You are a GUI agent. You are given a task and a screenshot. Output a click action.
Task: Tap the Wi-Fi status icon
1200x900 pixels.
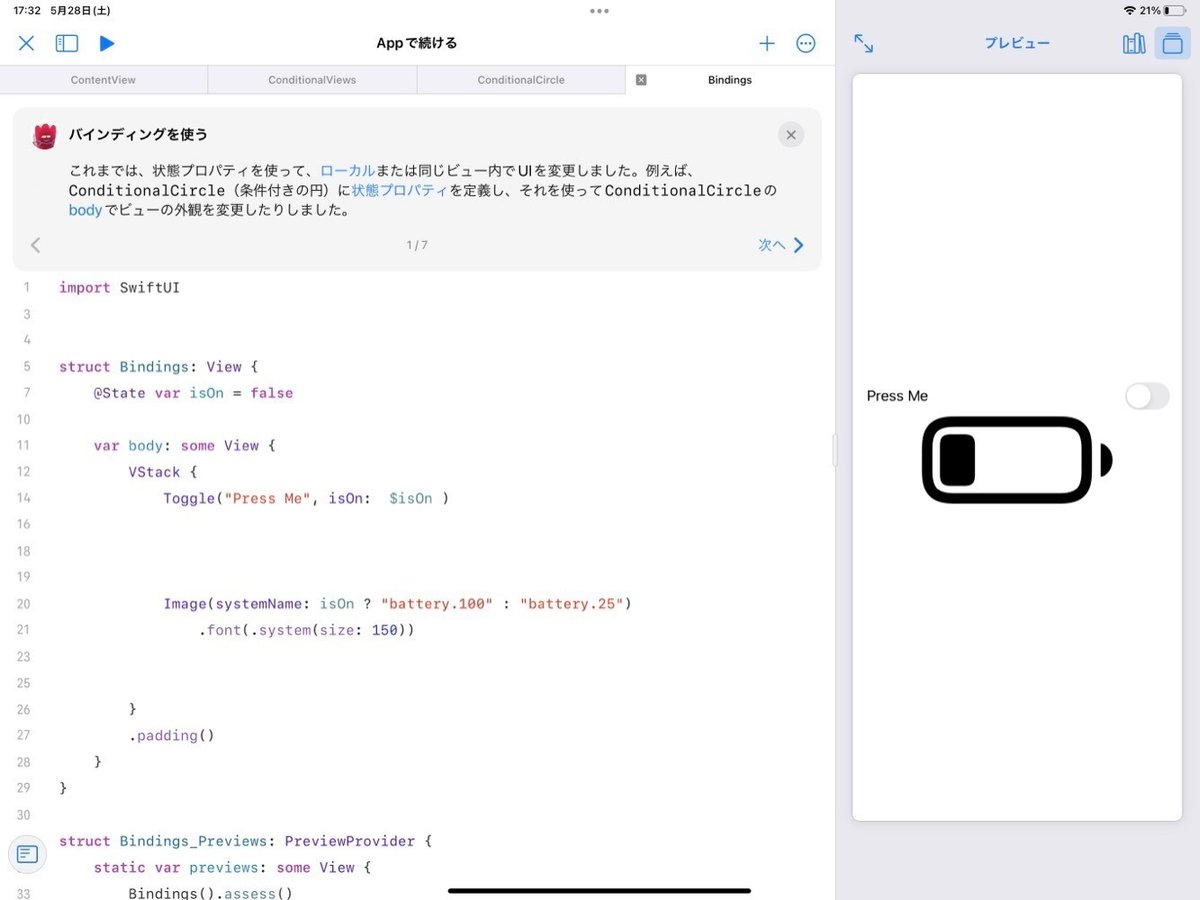[1129, 10]
